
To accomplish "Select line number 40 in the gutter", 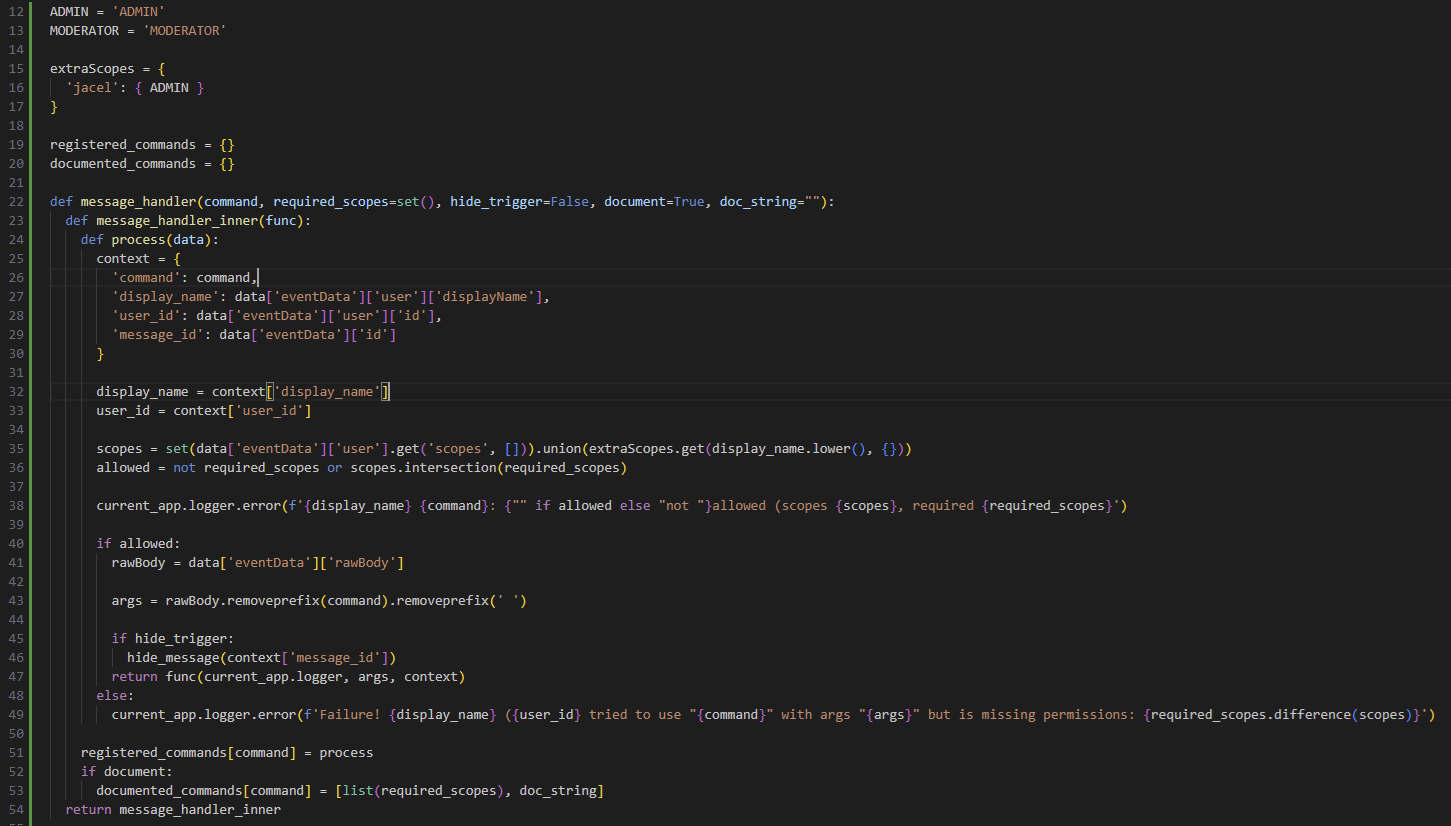I will [x=17, y=543].
